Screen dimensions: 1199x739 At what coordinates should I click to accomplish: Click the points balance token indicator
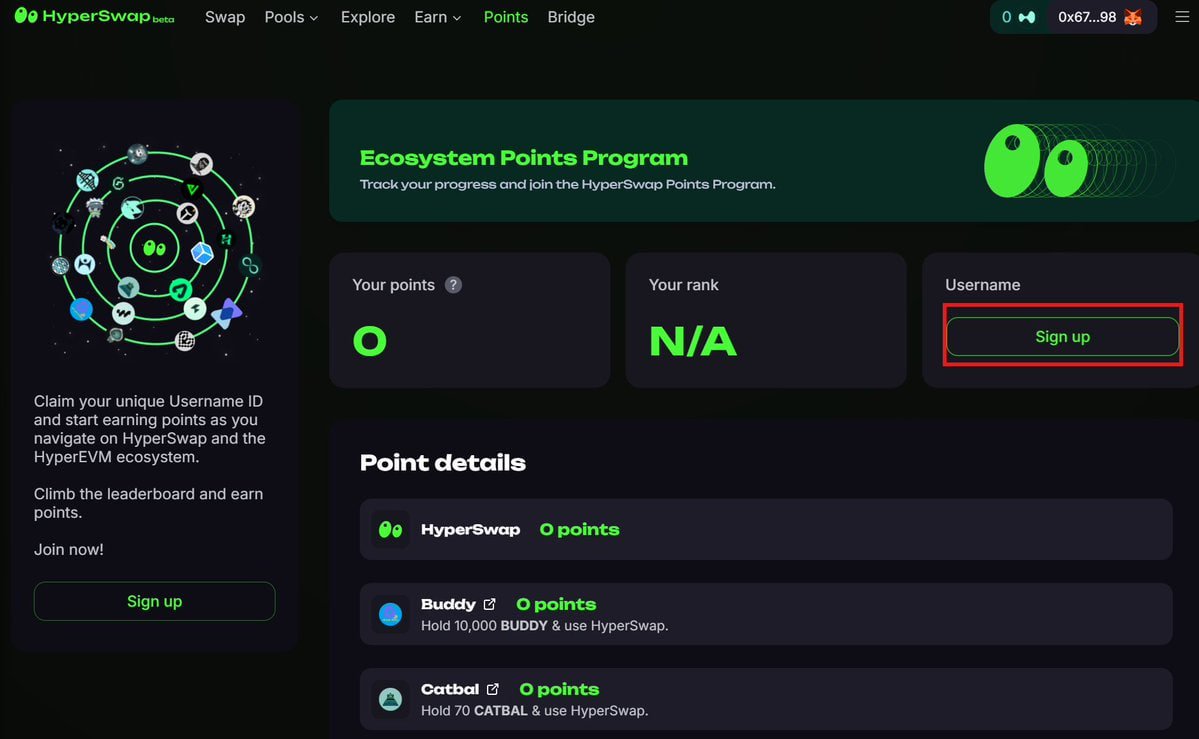[x=1019, y=17]
